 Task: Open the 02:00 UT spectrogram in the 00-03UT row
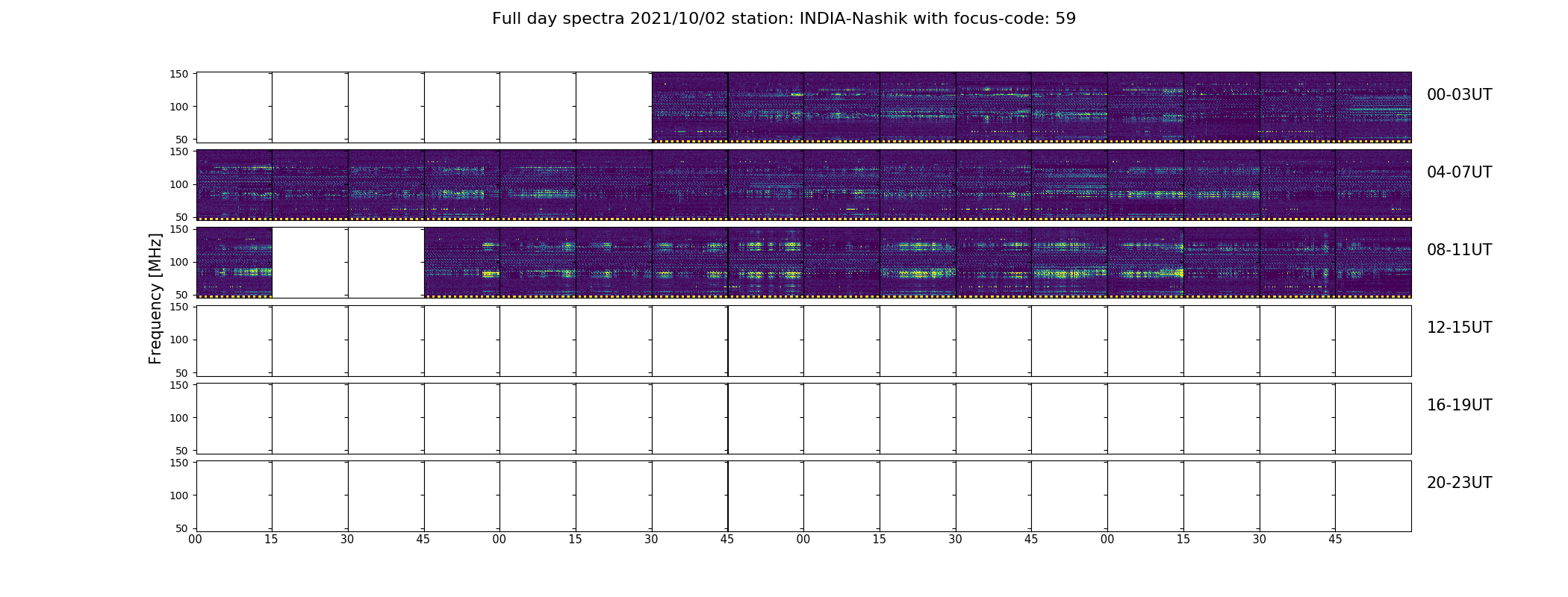tap(841, 107)
